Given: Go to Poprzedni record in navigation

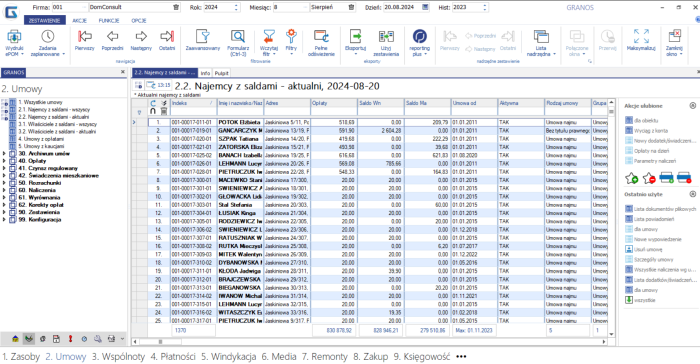Looking at the screenshot, I should point(112,40).
